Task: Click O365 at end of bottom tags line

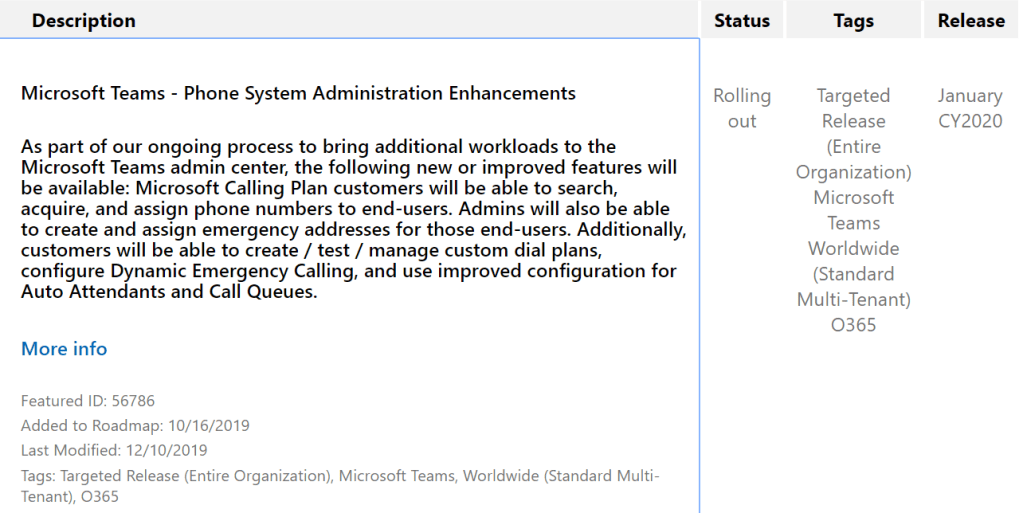Action: click(100, 496)
